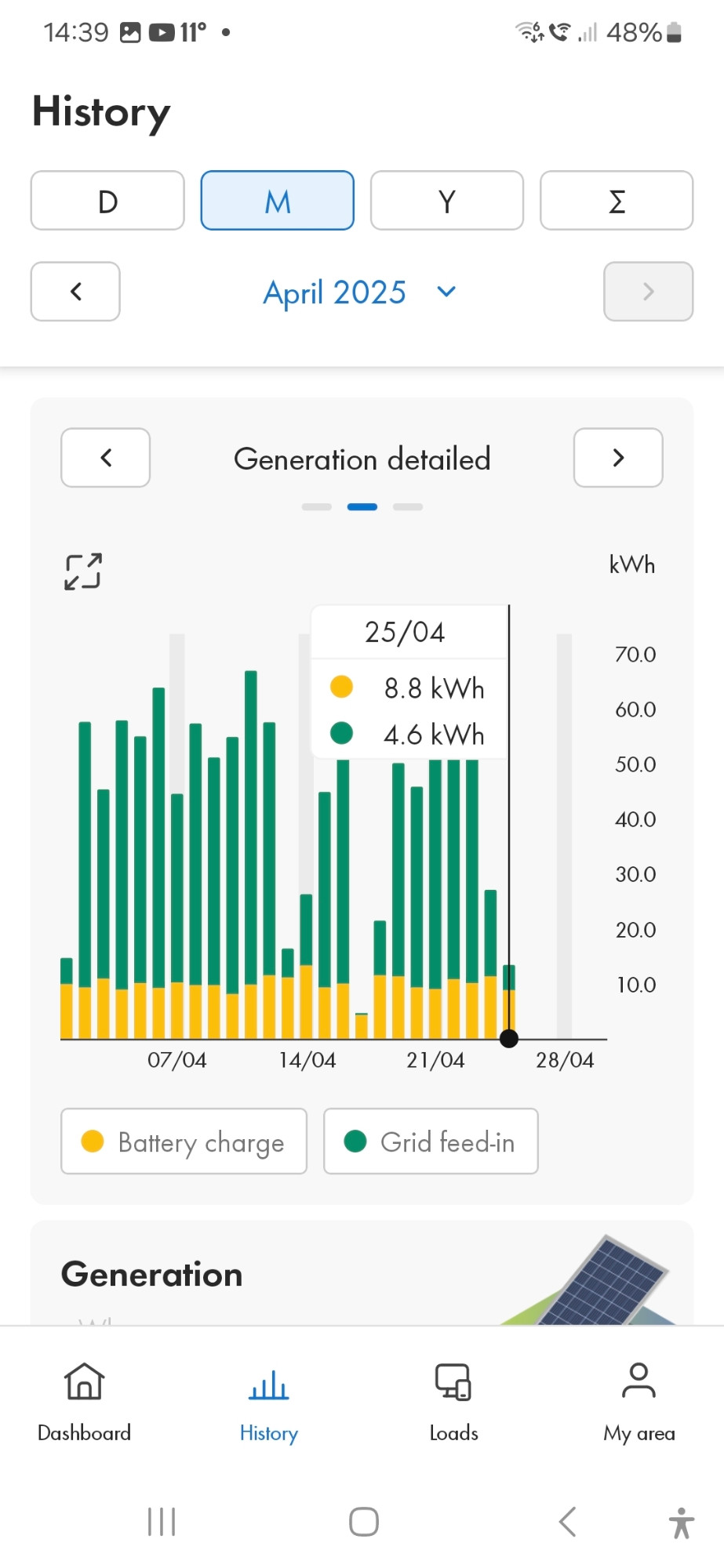Tap the accessibility figure icon
This screenshot has height=1568, width=724.
coord(682,1523)
